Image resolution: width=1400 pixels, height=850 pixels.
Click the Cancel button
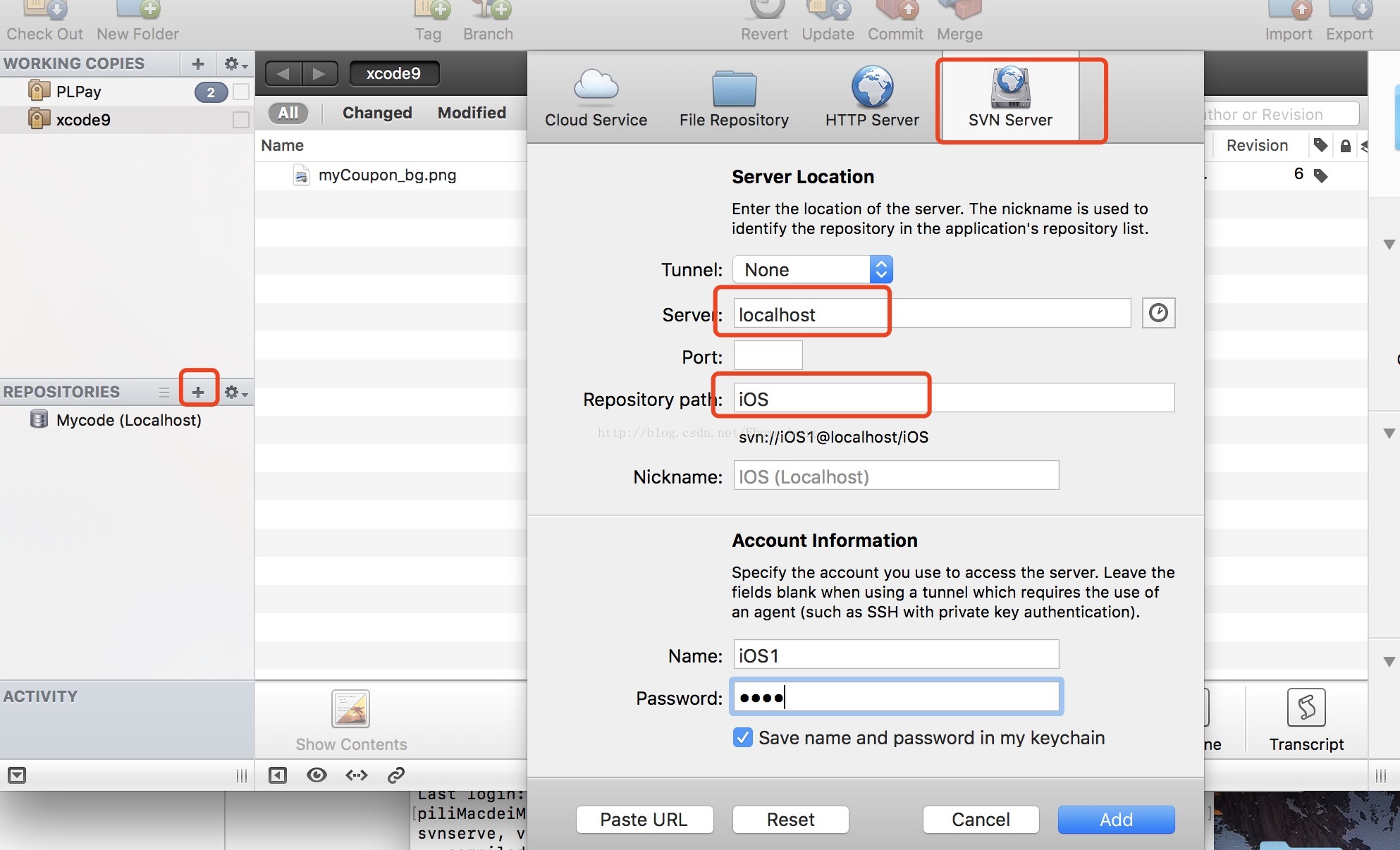pyautogui.click(x=981, y=820)
